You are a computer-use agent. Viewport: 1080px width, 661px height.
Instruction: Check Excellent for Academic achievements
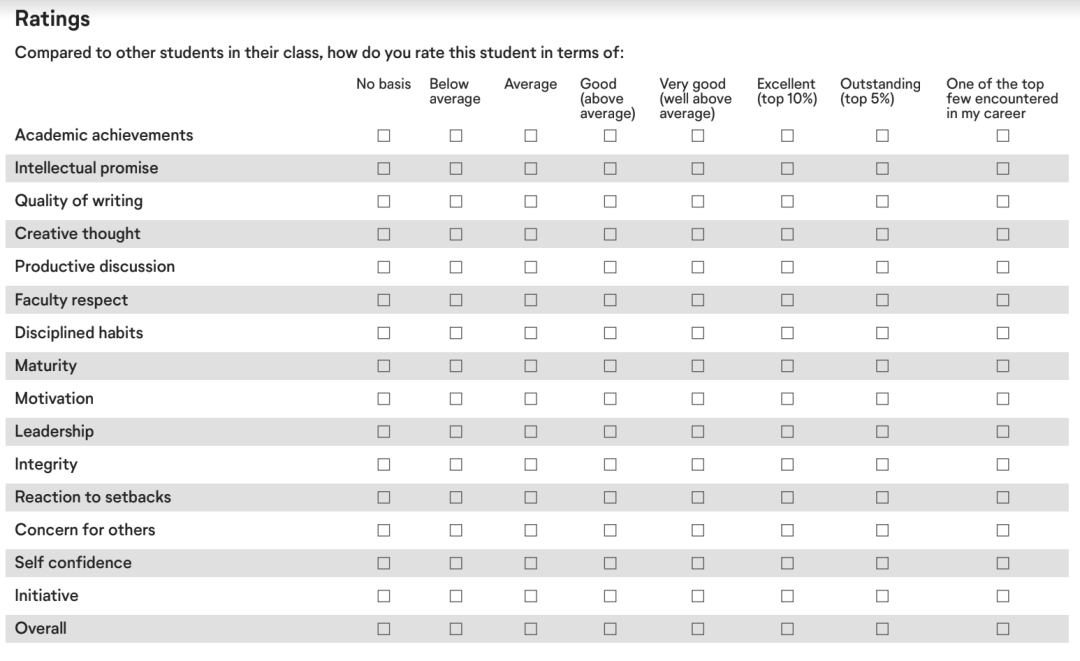pos(787,136)
